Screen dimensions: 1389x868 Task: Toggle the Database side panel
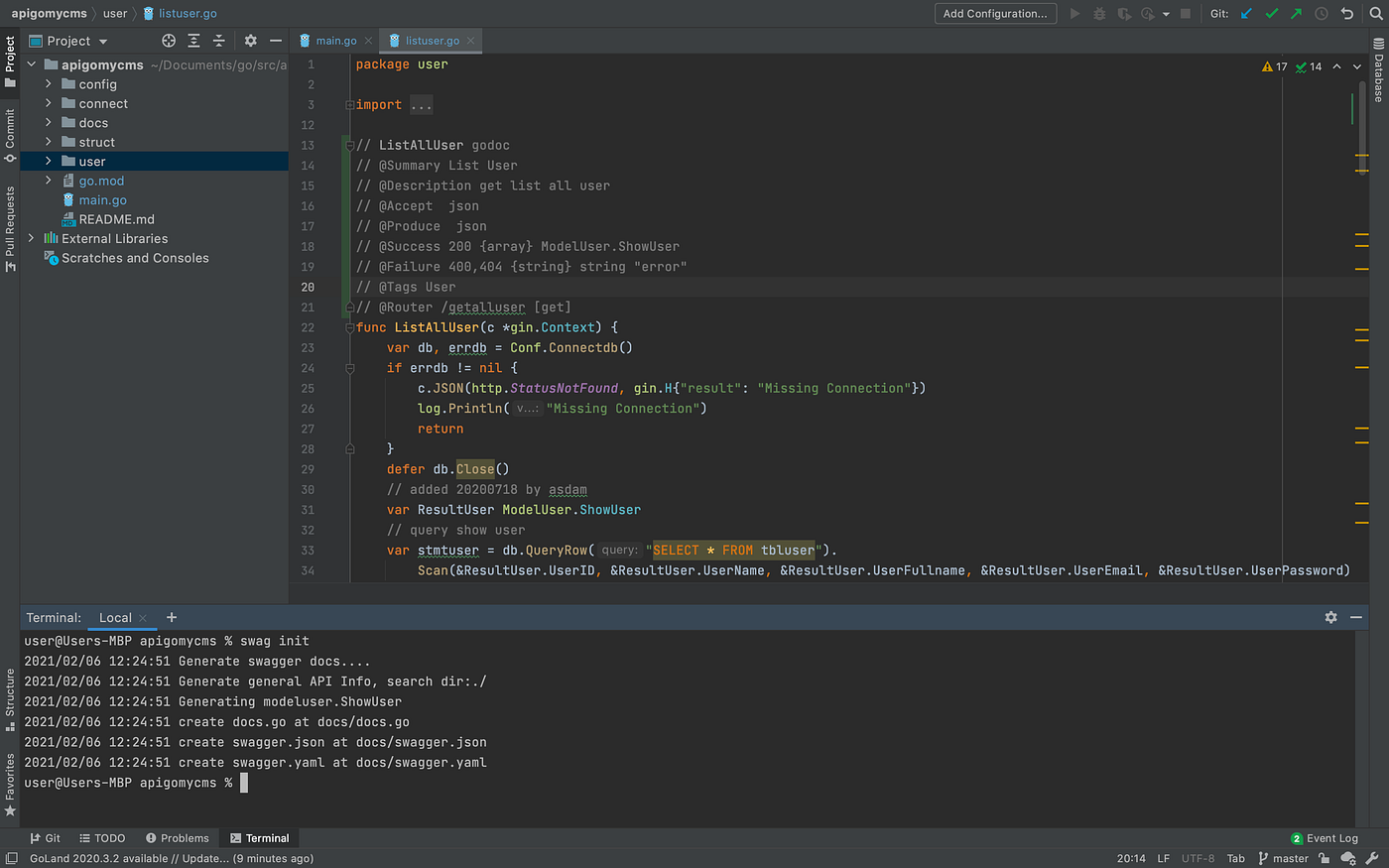1378,71
